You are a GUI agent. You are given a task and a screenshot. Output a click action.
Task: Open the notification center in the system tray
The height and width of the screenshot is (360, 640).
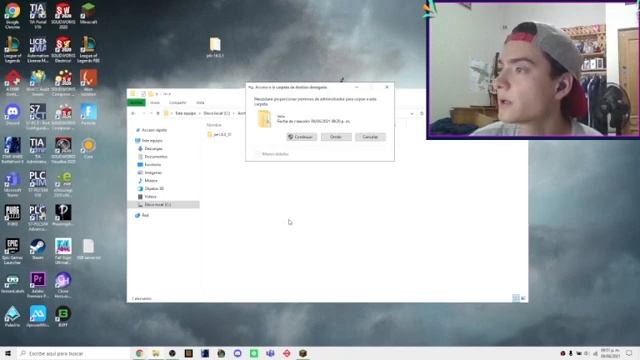point(629,353)
